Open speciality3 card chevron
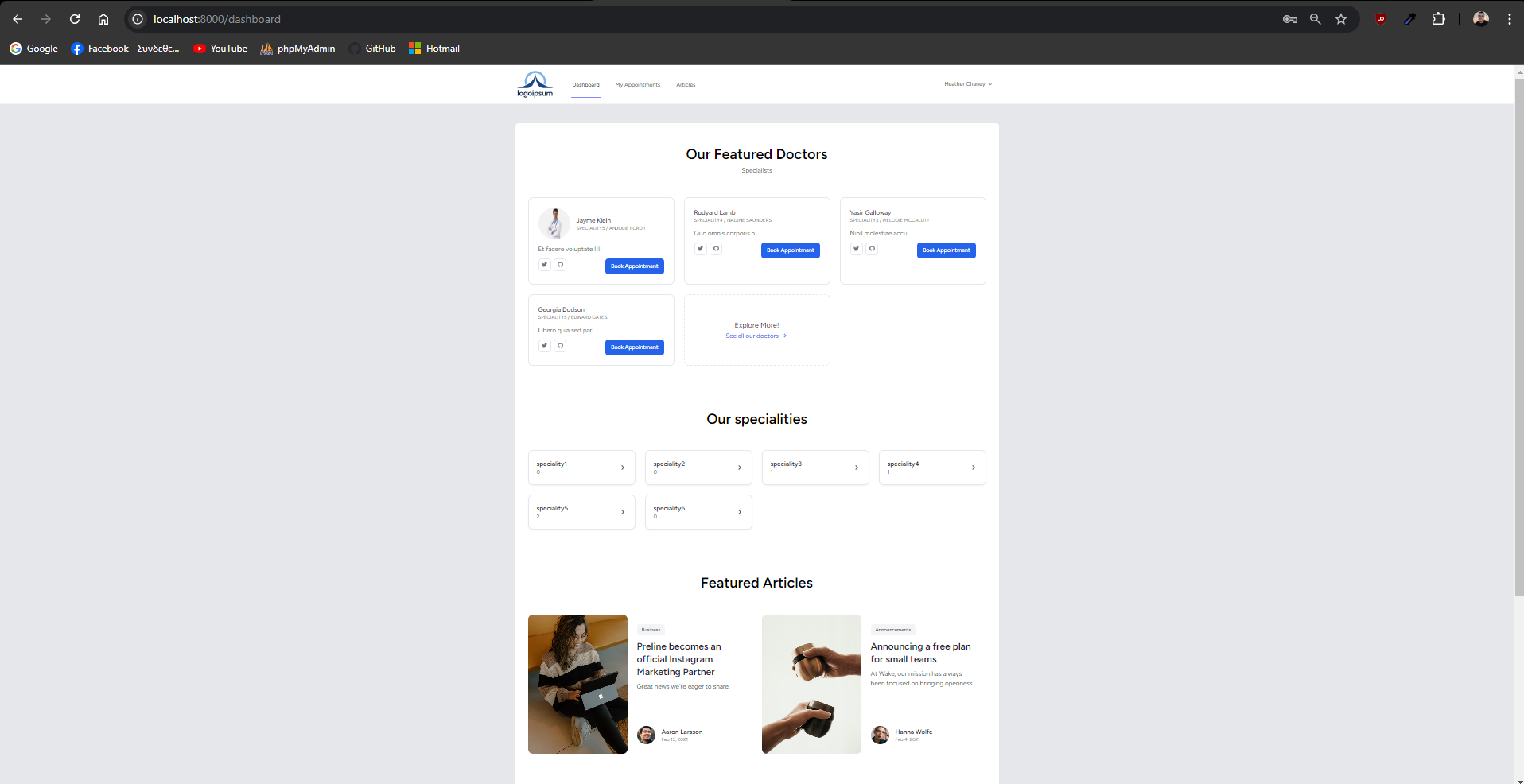Viewport: 1524px width, 784px height. coord(857,468)
